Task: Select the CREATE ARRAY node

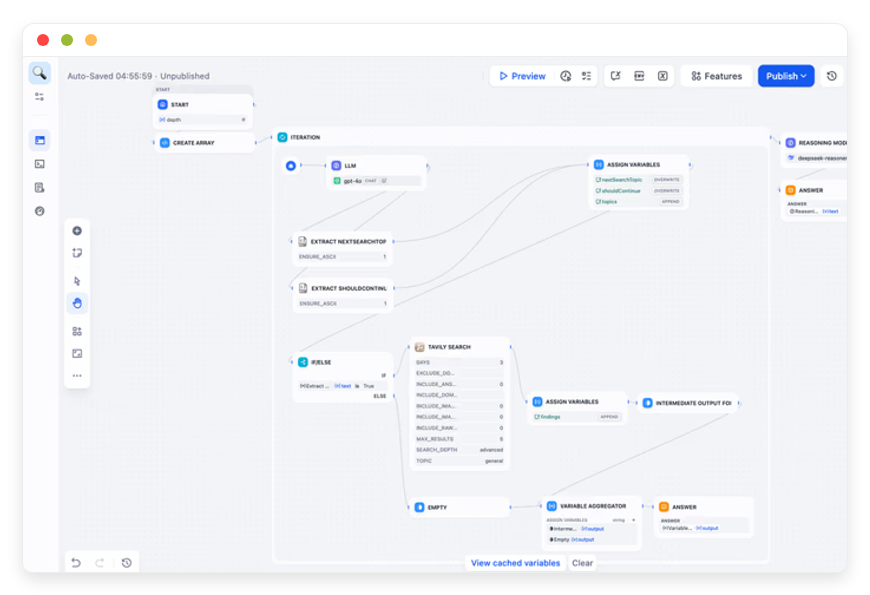Action: [x=204, y=143]
